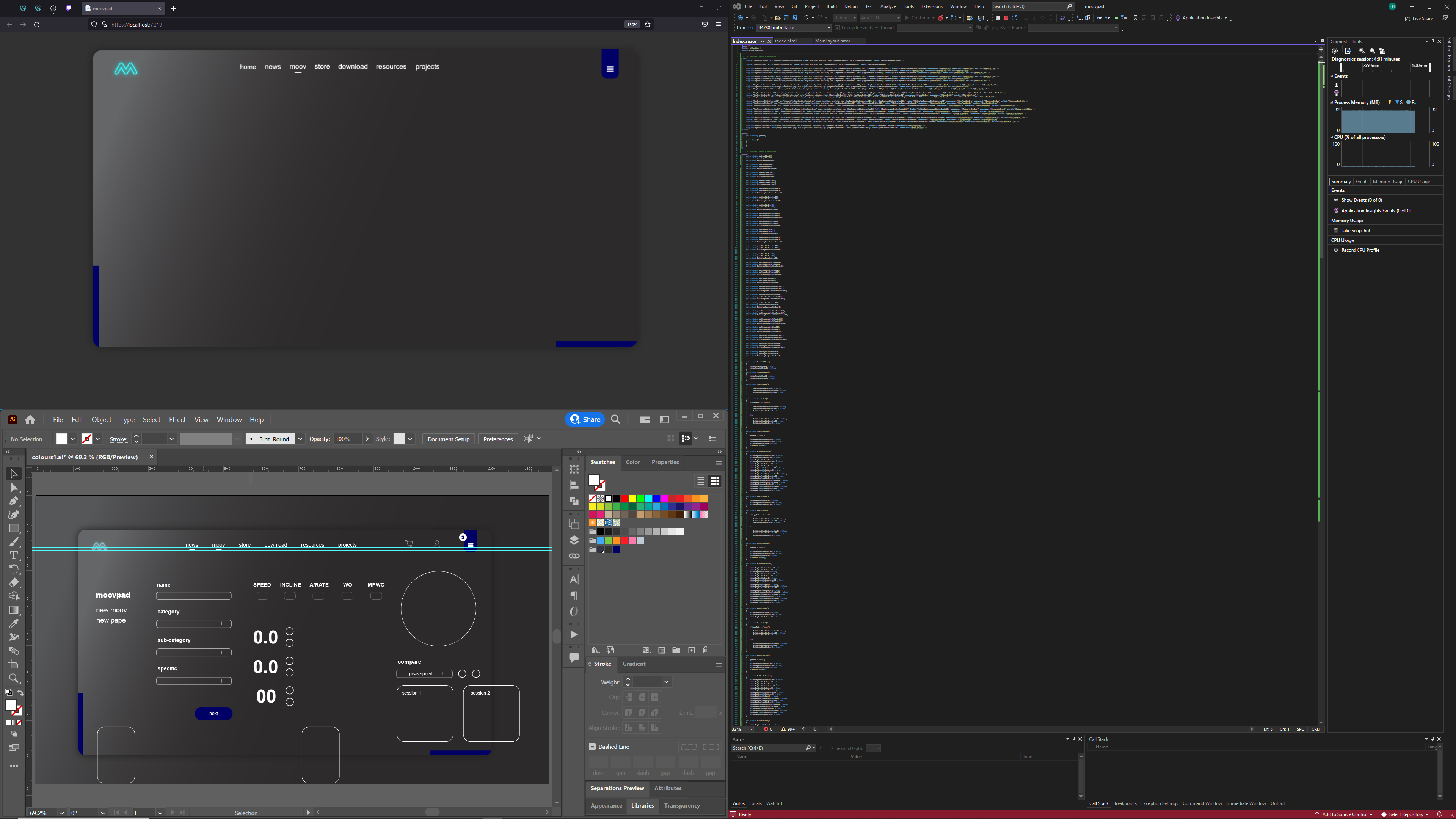Screen dimensions: 1456x819
Task: Open the Pathfinder panel icon
Action: pos(574,501)
